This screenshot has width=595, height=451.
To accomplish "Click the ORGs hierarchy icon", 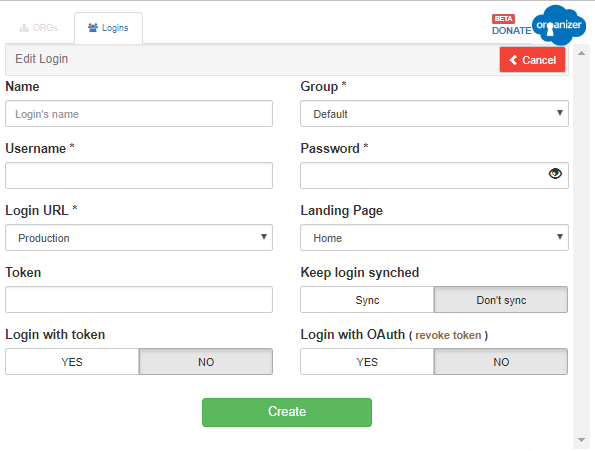I will (x=24, y=28).
